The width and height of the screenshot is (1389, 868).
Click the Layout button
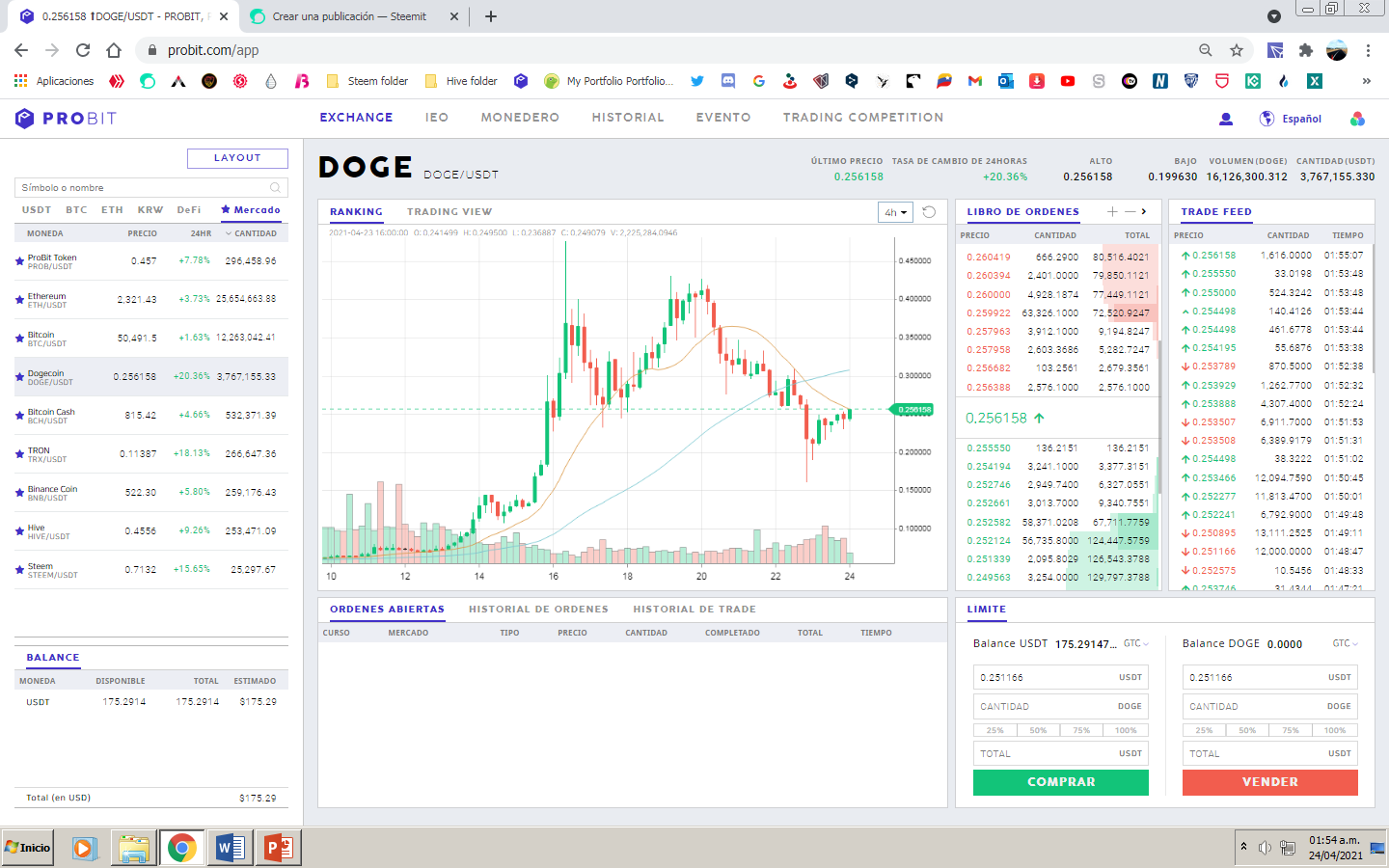coord(237,158)
